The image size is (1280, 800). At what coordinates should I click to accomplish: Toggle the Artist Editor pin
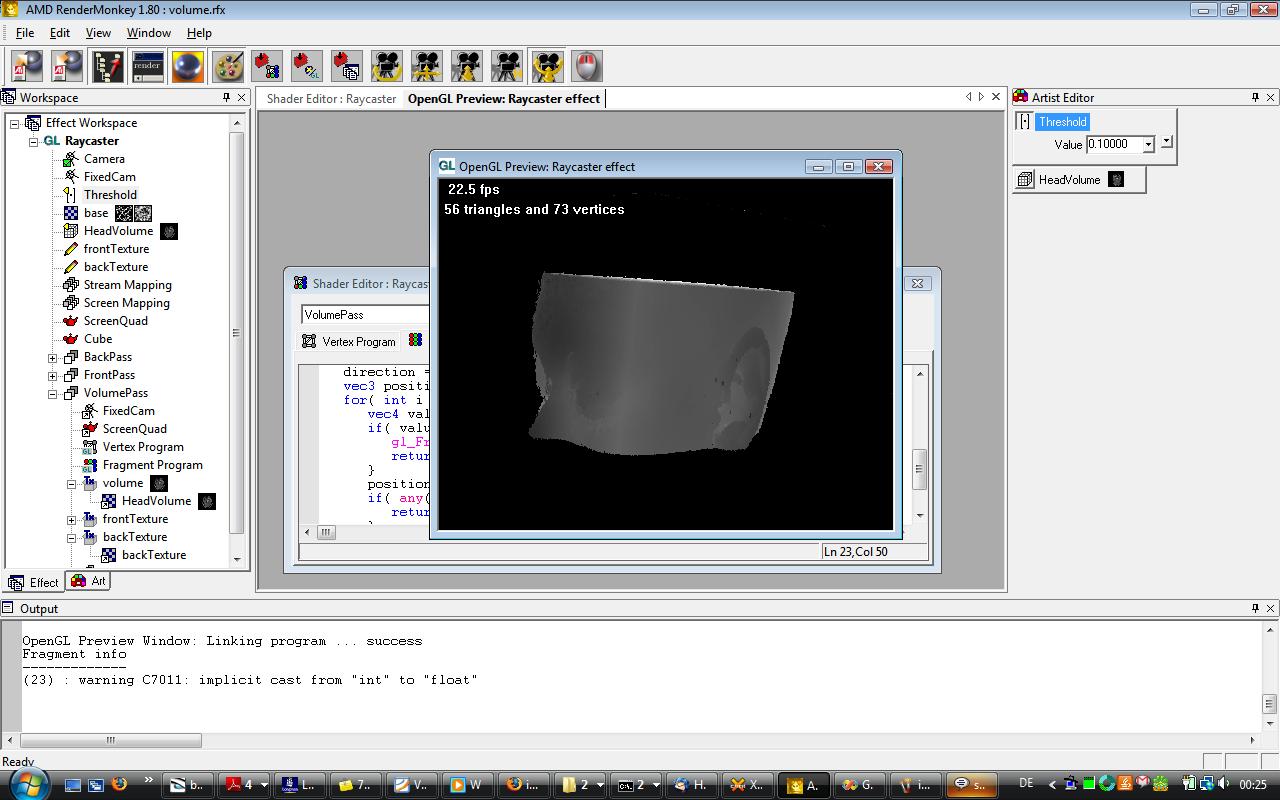1255,97
